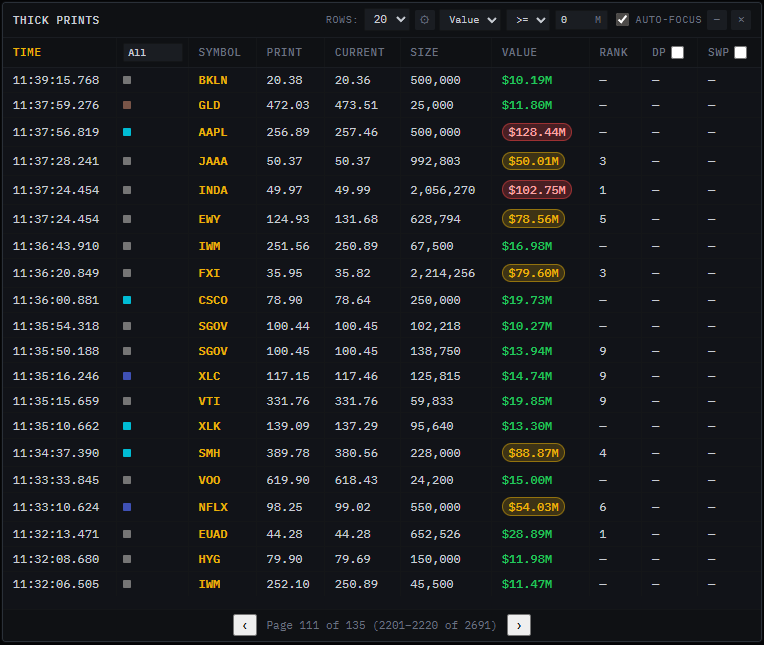Click the THICK PRINTS panel title
Image resolution: width=764 pixels, height=645 pixels.
[x=56, y=20]
